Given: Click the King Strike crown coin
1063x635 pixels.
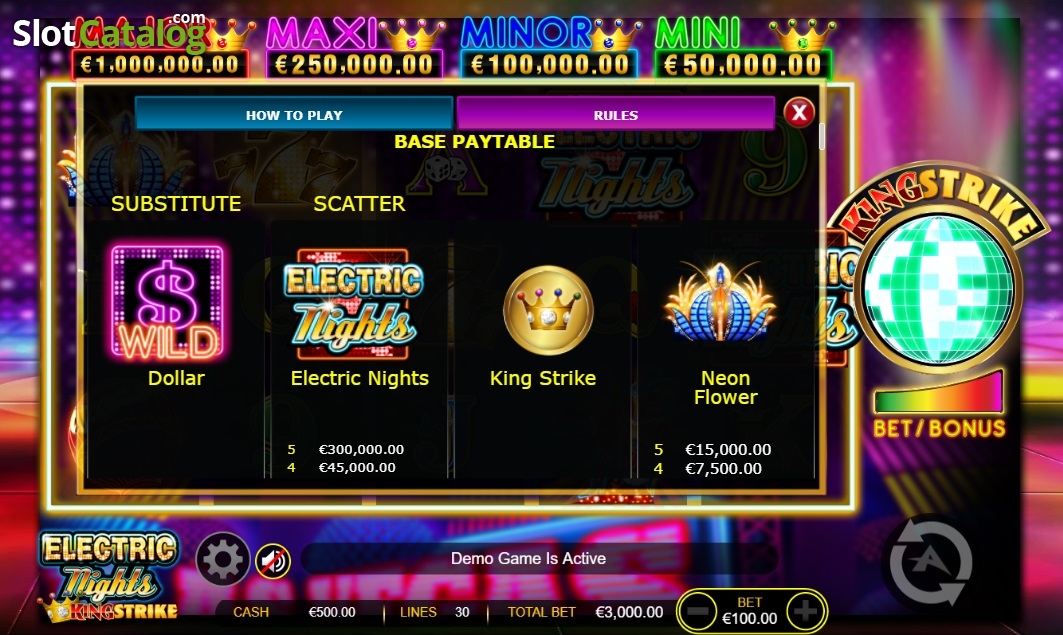Looking at the screenshot, I should point(548,310).
